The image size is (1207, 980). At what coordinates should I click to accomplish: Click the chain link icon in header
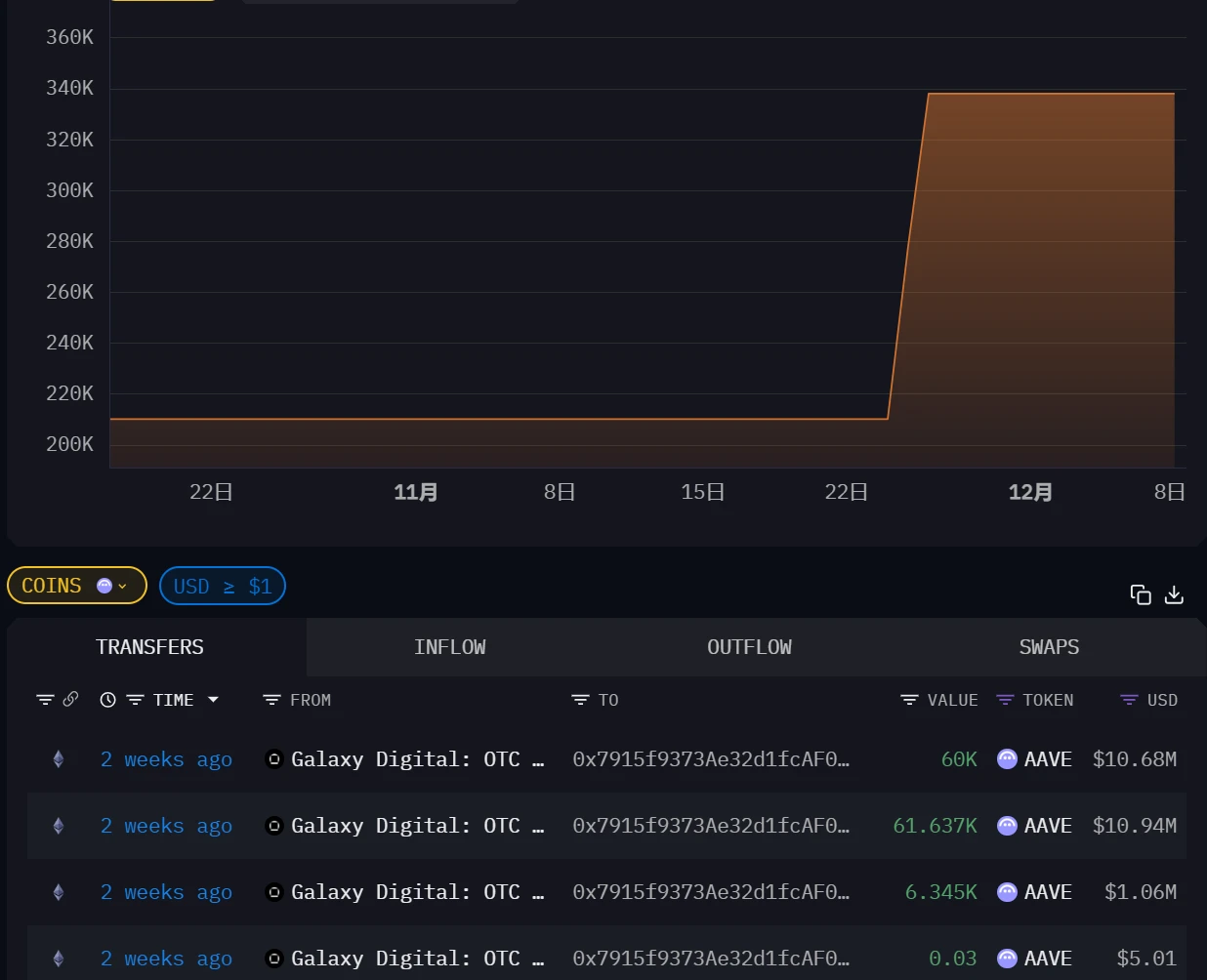70,699
